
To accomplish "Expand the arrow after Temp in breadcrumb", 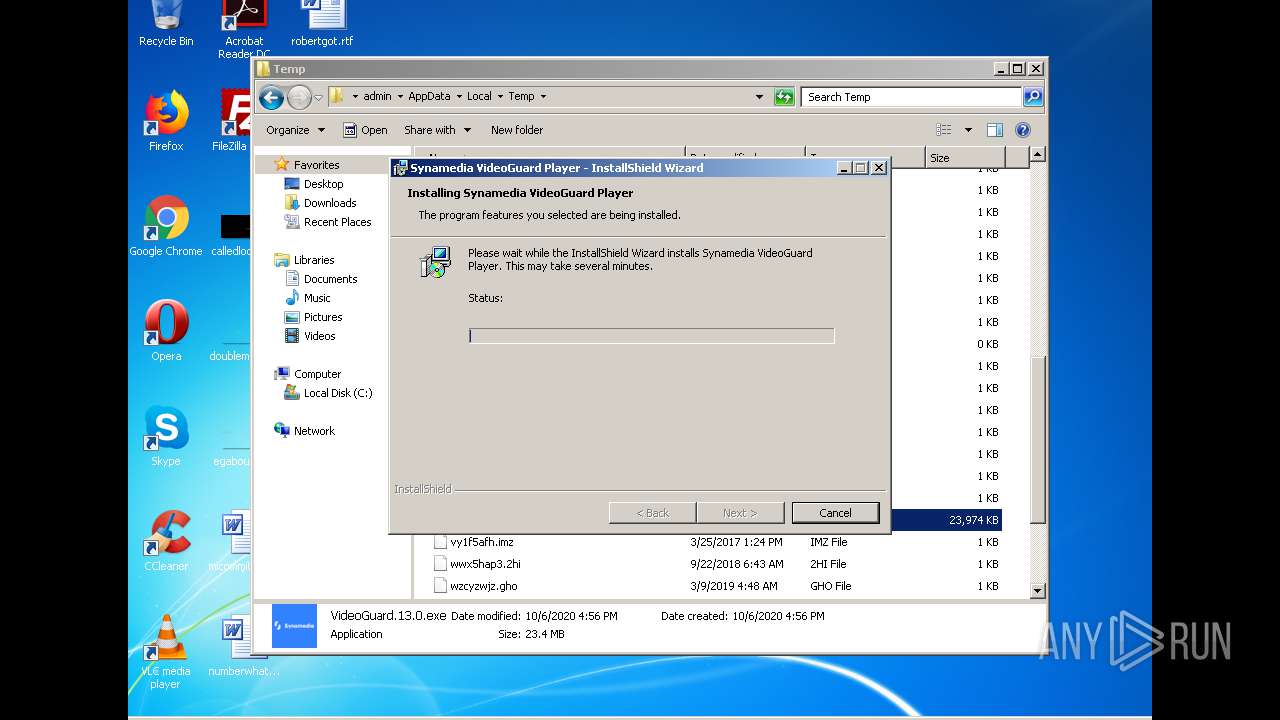I will (x=543, y=97).
